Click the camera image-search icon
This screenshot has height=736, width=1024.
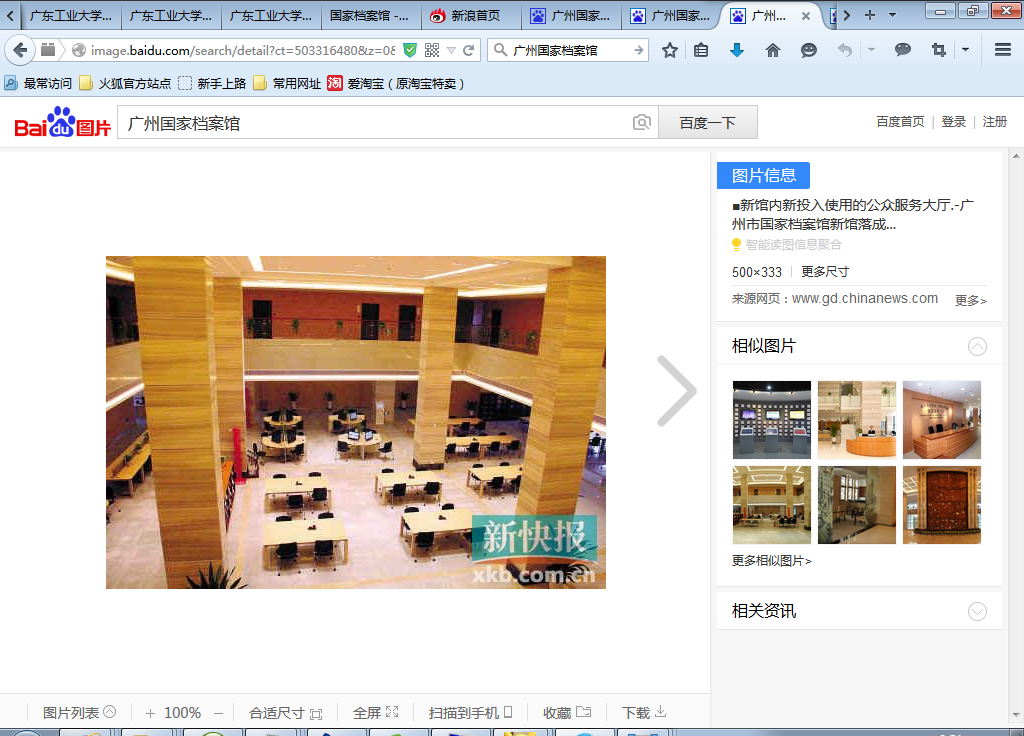[641, 123]
